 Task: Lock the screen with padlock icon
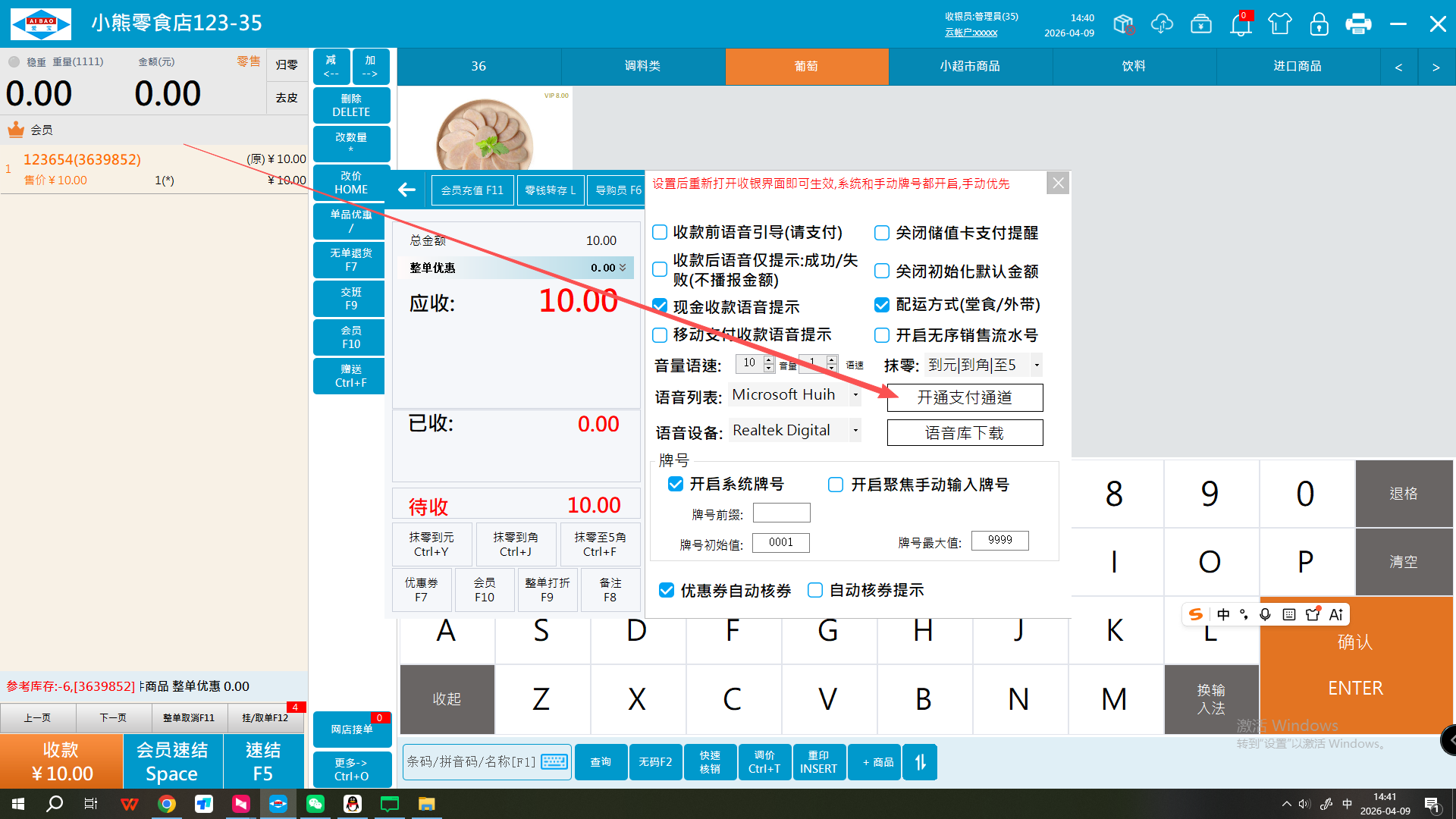[x=1319, y=24]
